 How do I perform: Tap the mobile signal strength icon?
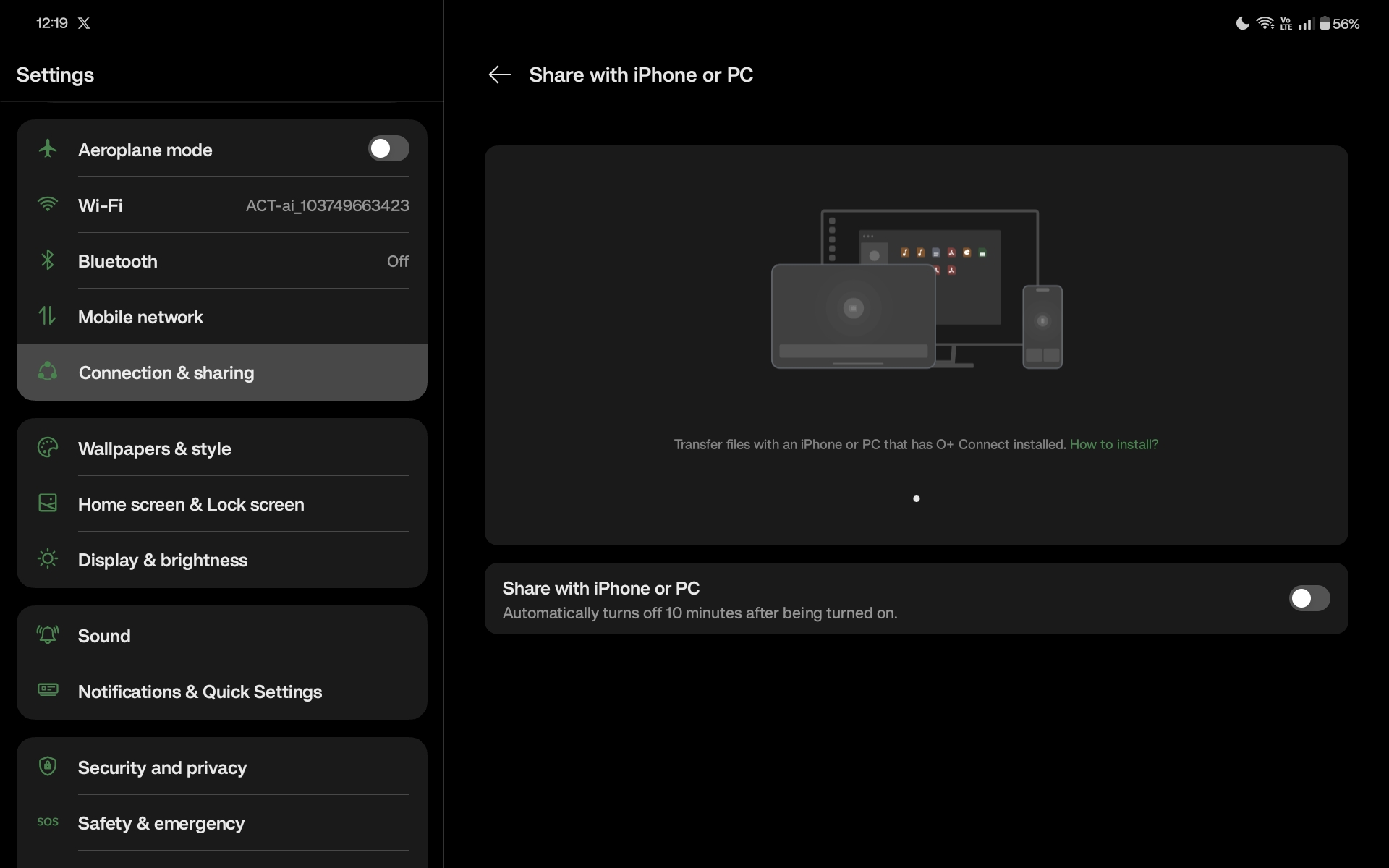pos(1306,24)
